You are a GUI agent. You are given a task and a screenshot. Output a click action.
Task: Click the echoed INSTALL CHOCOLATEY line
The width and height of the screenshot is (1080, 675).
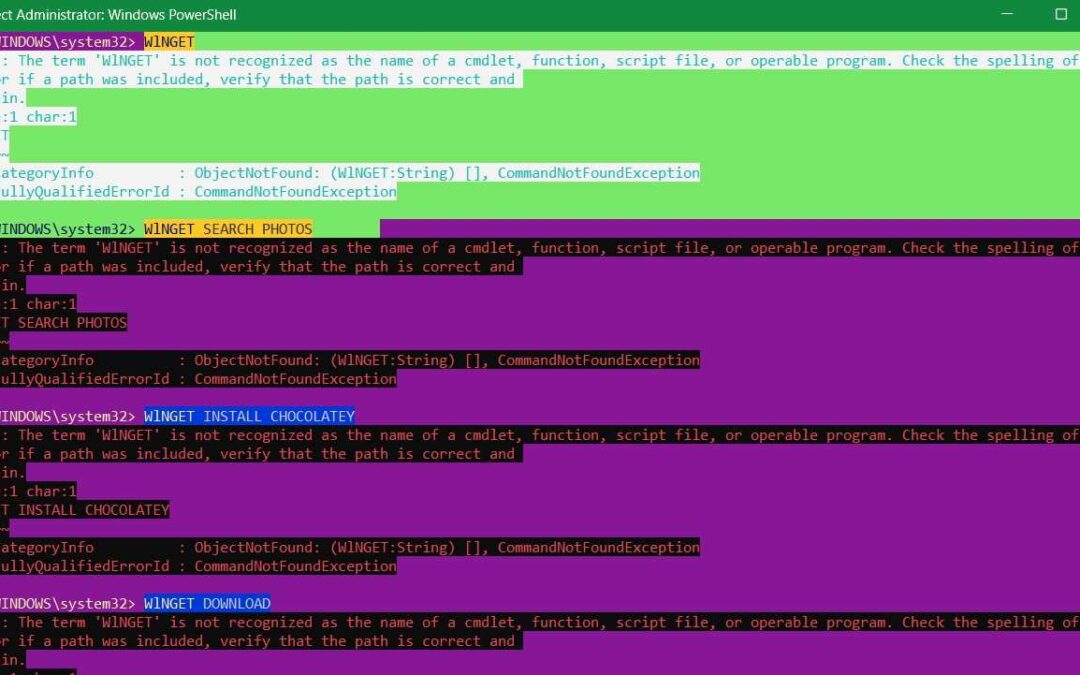pos(84,509)
